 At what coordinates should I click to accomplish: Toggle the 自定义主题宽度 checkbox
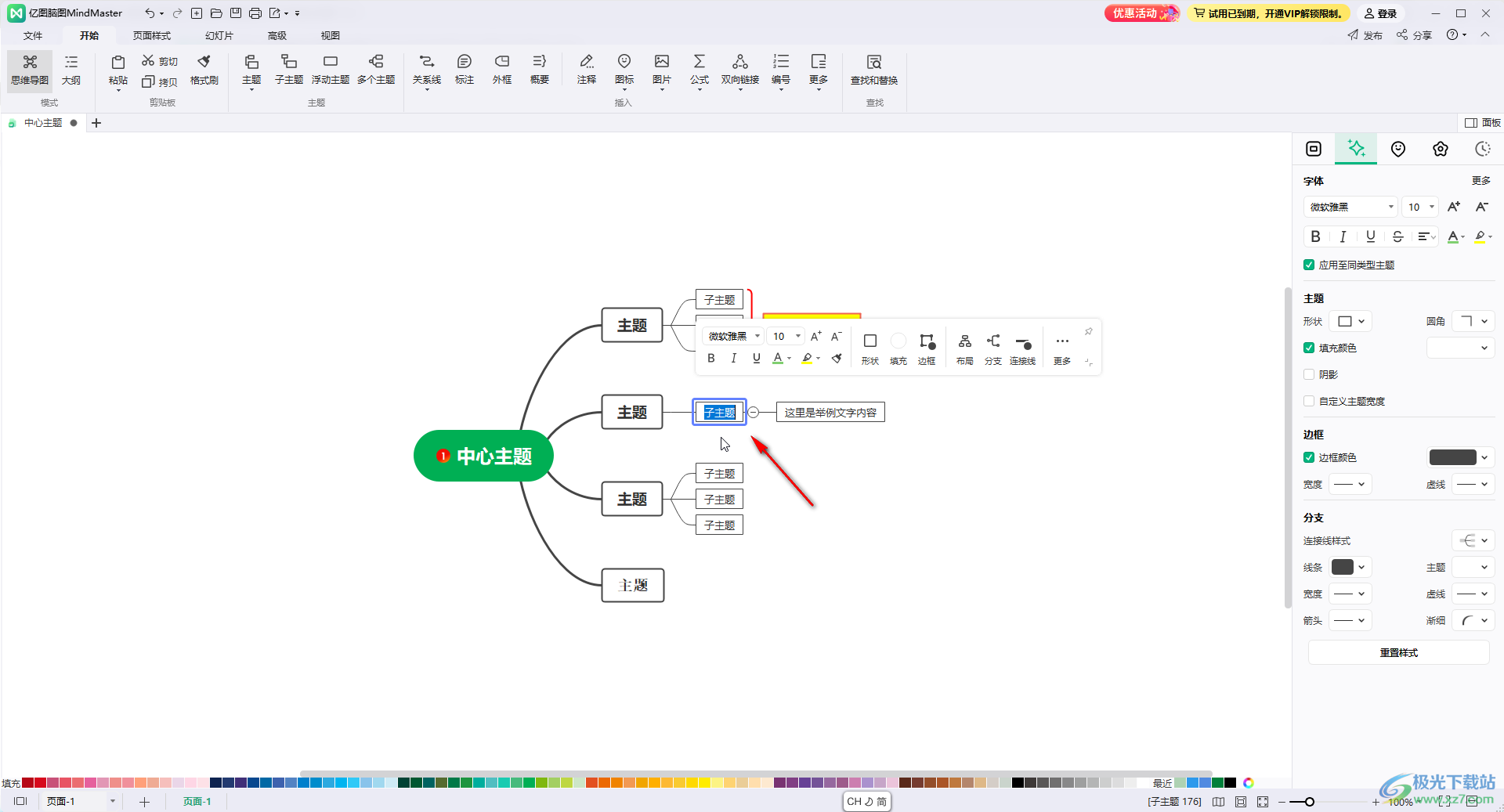pos(1309,401)
